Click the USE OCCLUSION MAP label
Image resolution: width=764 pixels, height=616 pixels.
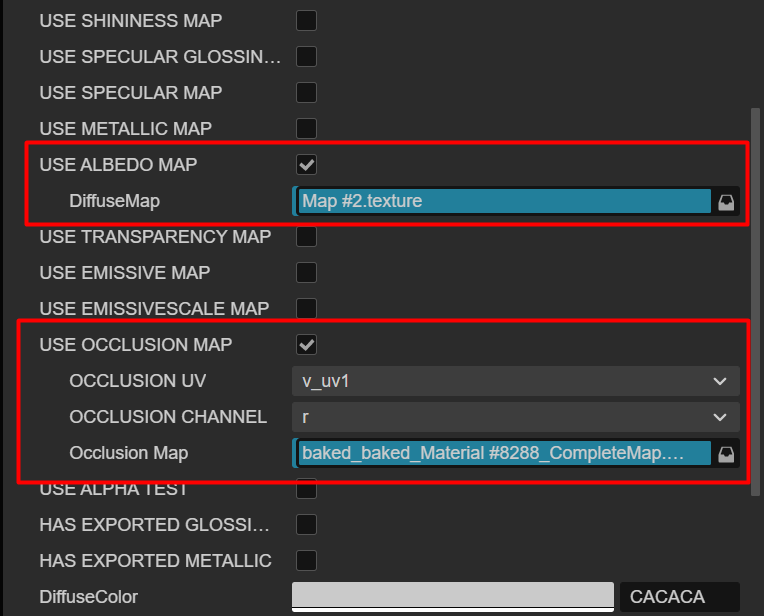136,345
